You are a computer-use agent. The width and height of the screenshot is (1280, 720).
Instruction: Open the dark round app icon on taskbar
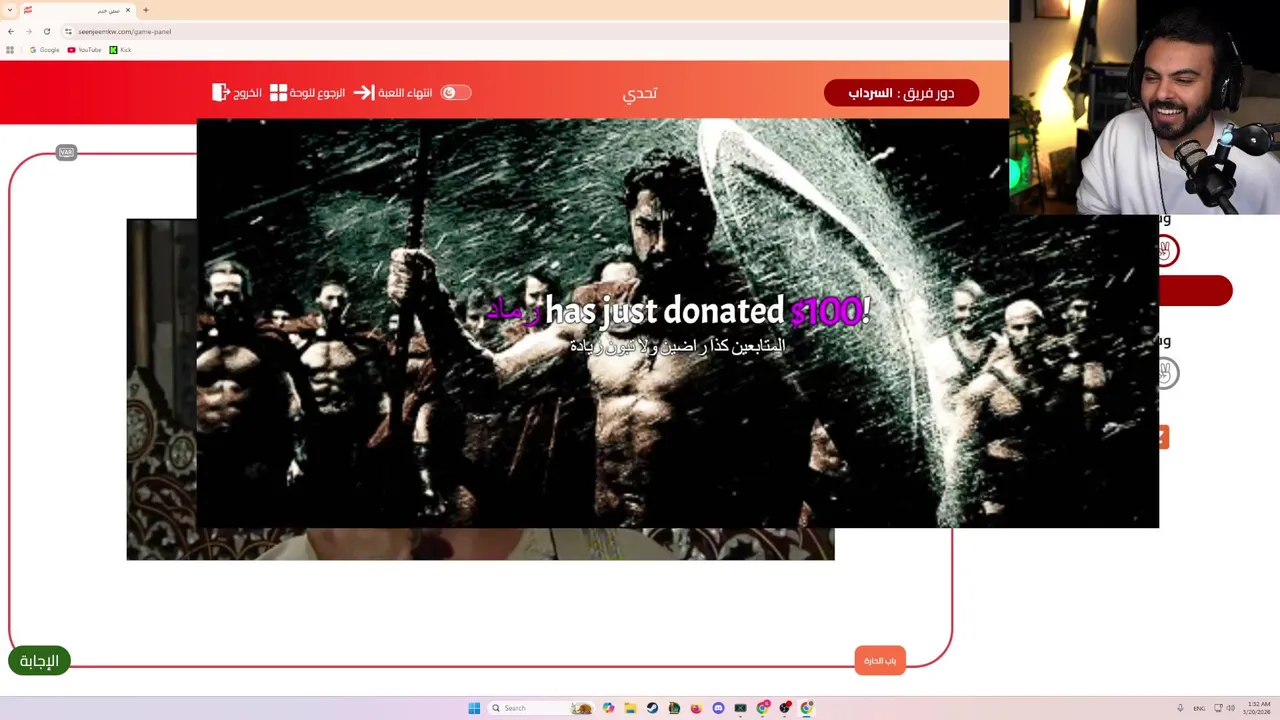click(x=785, y=708)
